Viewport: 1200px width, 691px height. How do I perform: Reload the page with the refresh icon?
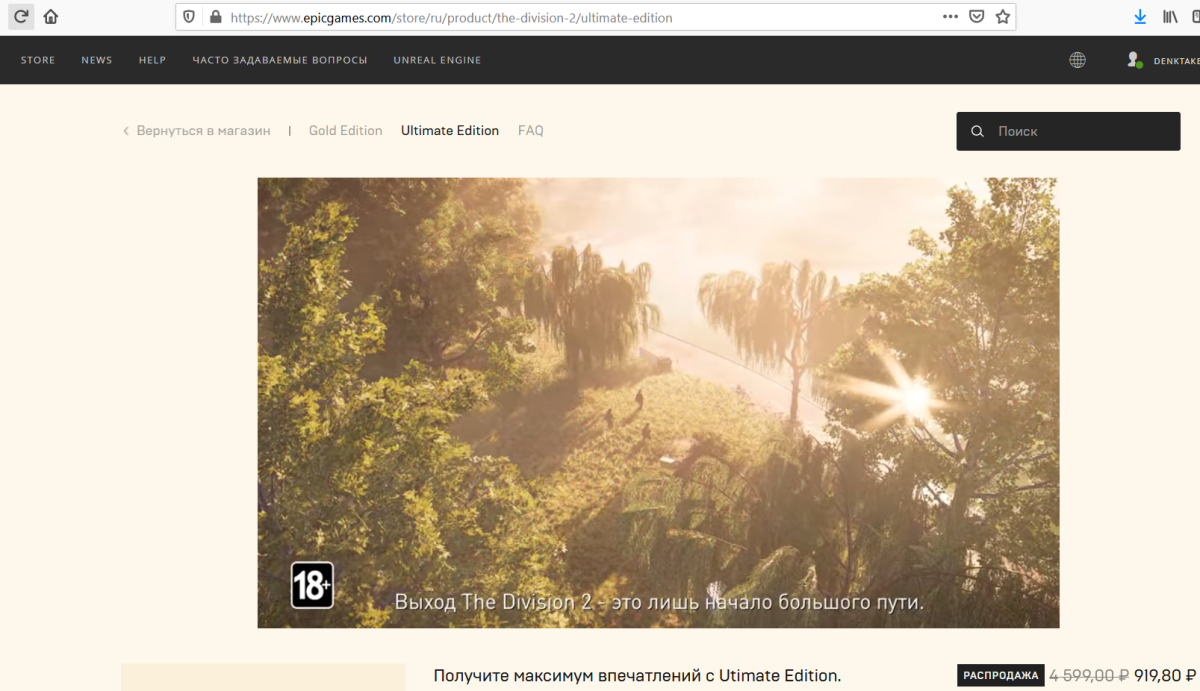pos(21,17)
